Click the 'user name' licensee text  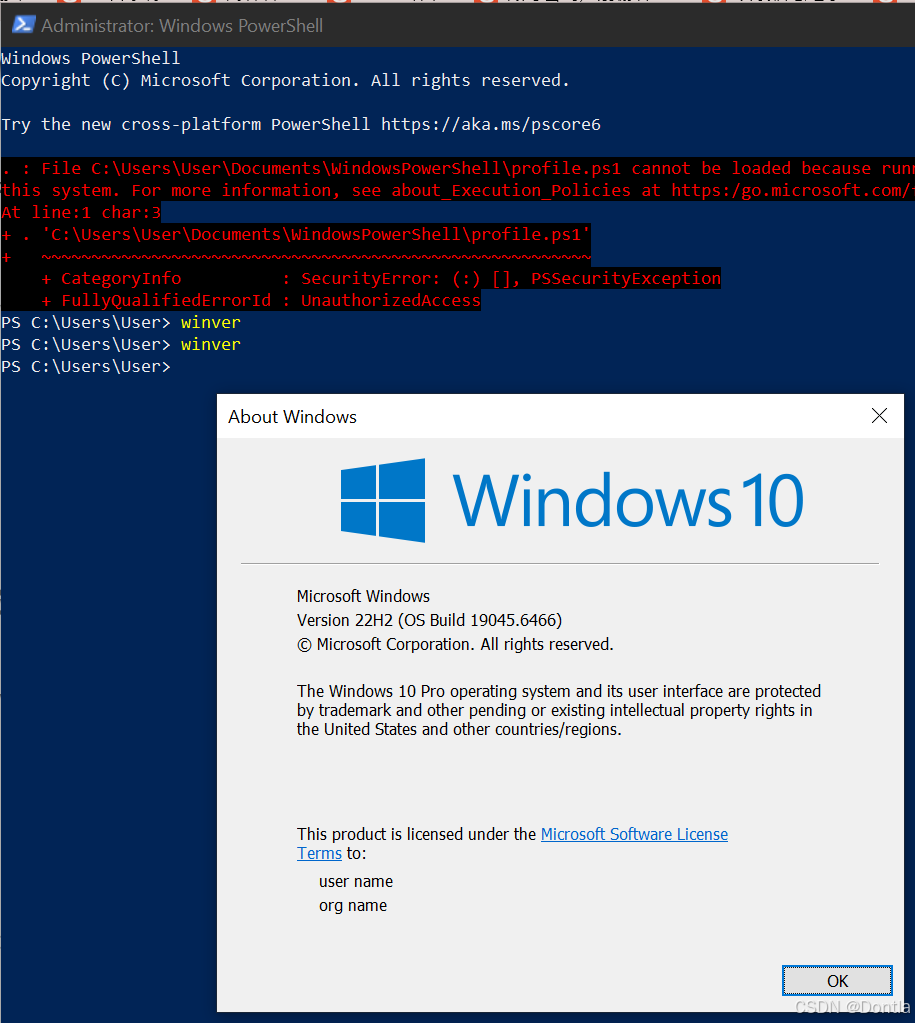point(356,881)
